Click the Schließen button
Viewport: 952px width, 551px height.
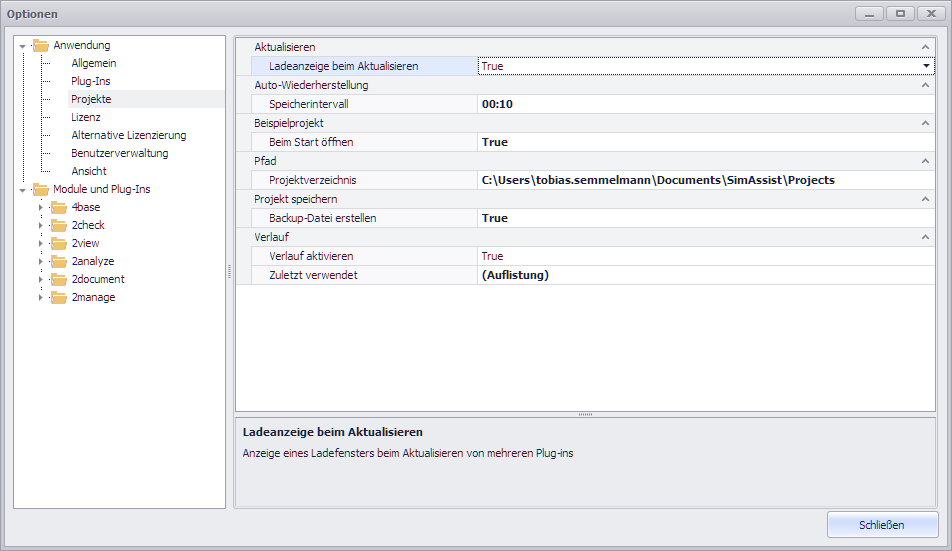pyautogui.click(x=882, y=525)
